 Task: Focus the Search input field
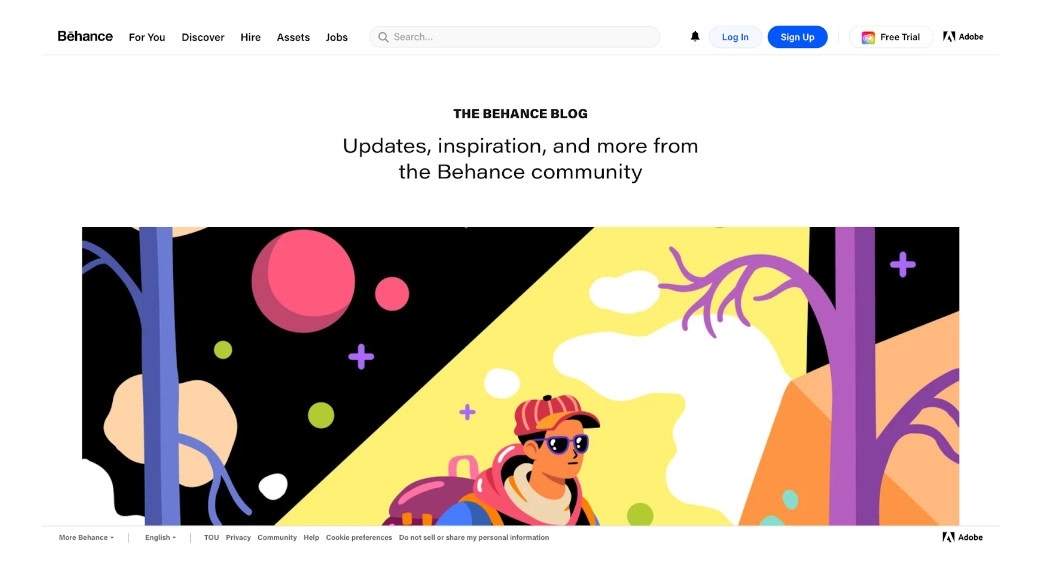tap(514, 37)
